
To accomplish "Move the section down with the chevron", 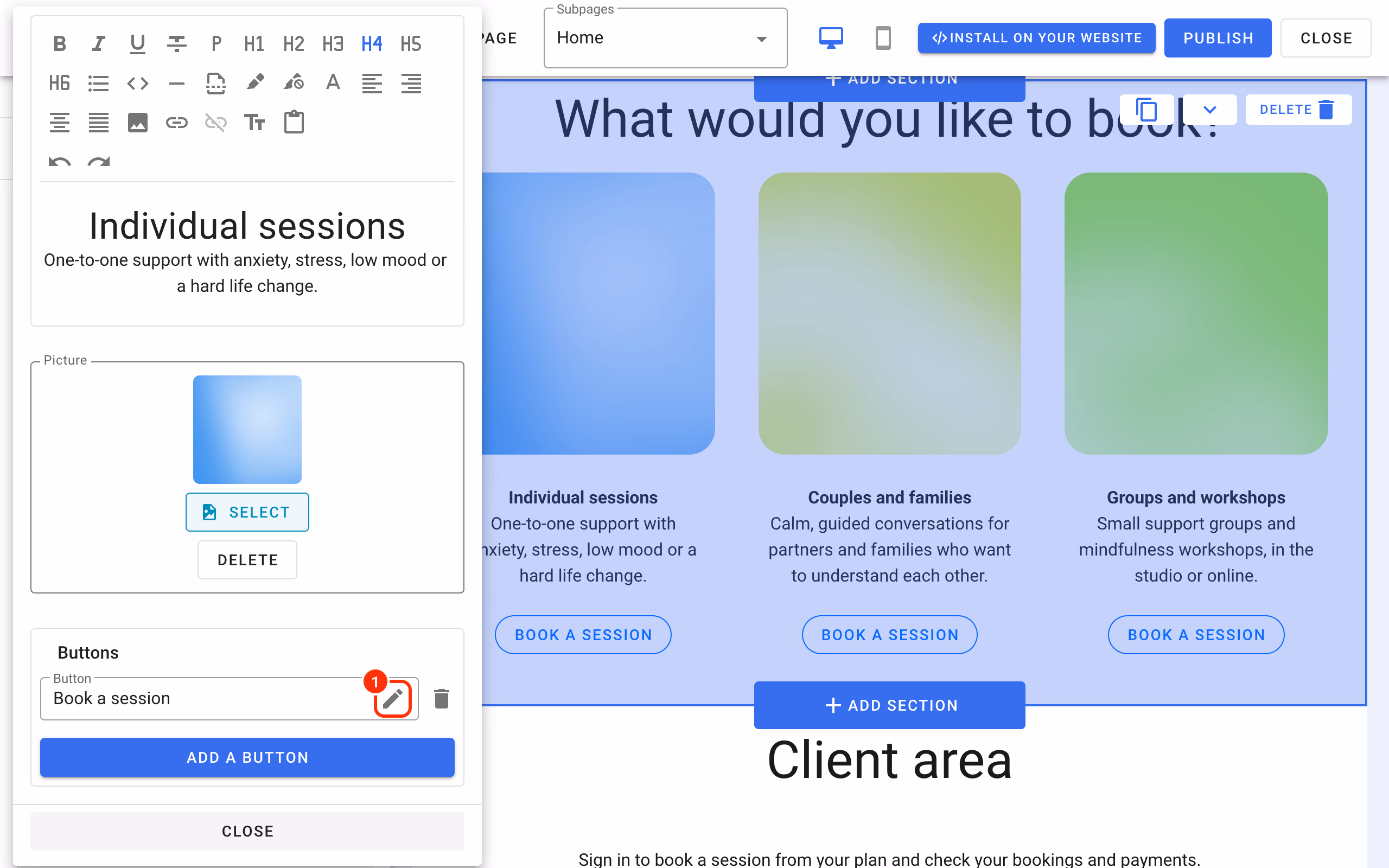I will (x=1210, y=110).
